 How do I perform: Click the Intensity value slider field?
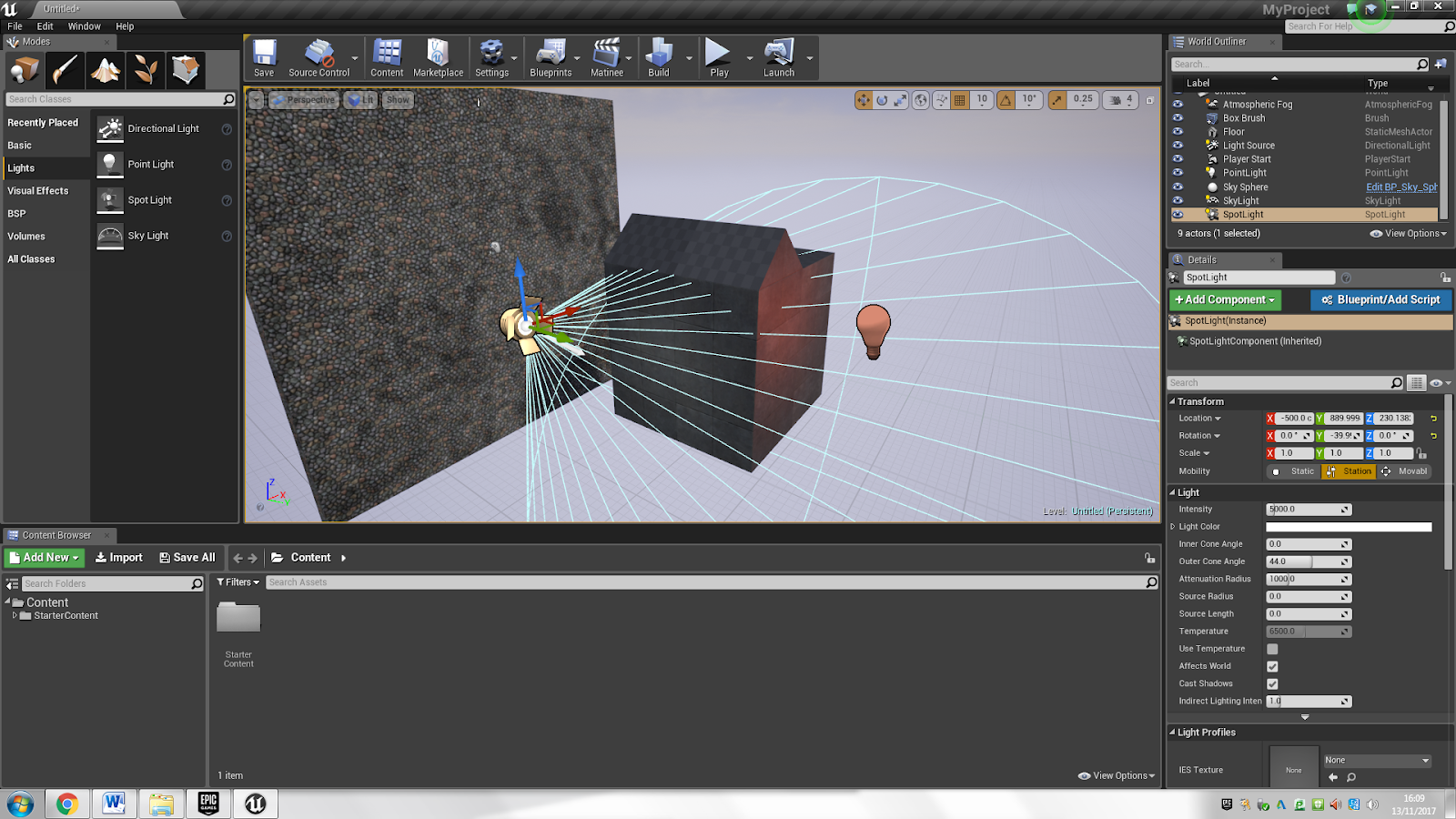click(x=1309, y=510)
